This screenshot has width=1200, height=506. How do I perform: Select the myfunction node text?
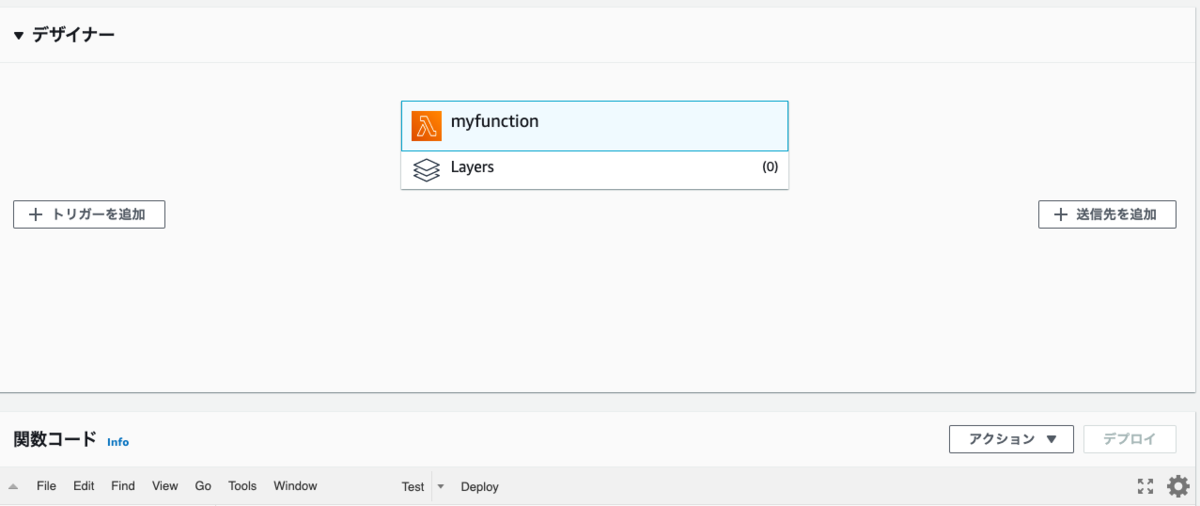coord(495,121)
